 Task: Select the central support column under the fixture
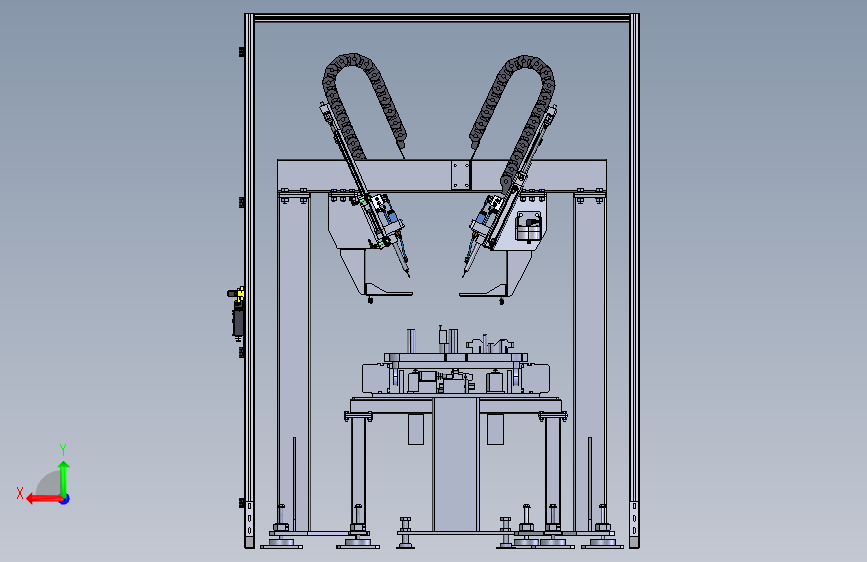[x=455, y=464]
